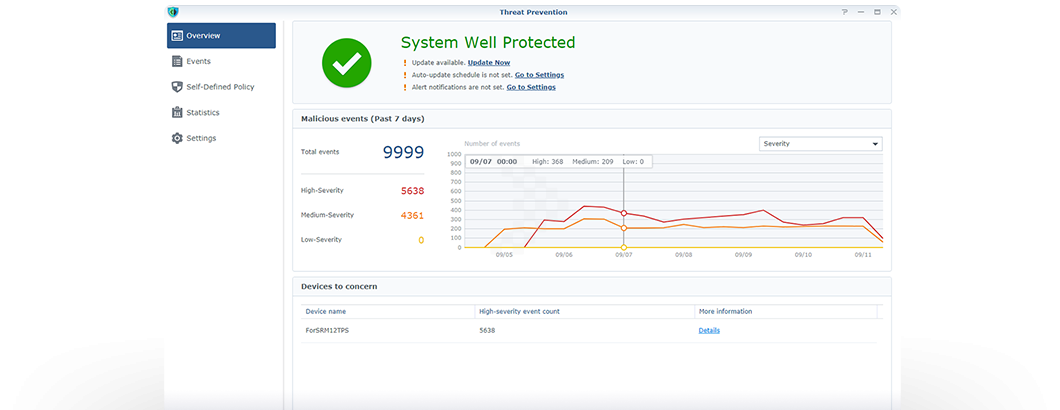
Task: Click the Threat Prevention shield app icon
Action: point(173,12)
